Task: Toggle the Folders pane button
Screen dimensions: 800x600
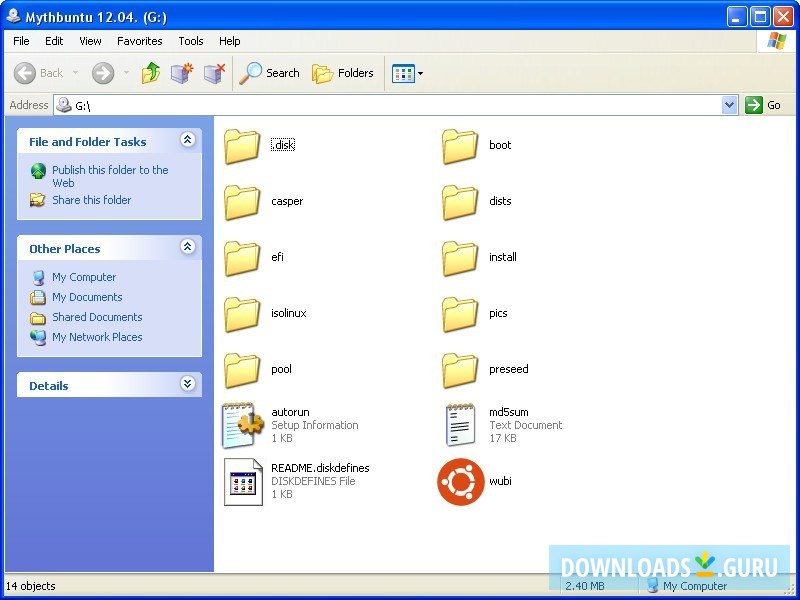Action: (343, 73)
